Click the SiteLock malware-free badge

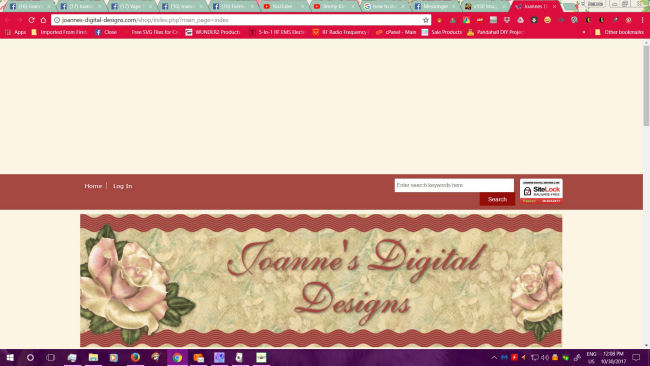(541, 191)
